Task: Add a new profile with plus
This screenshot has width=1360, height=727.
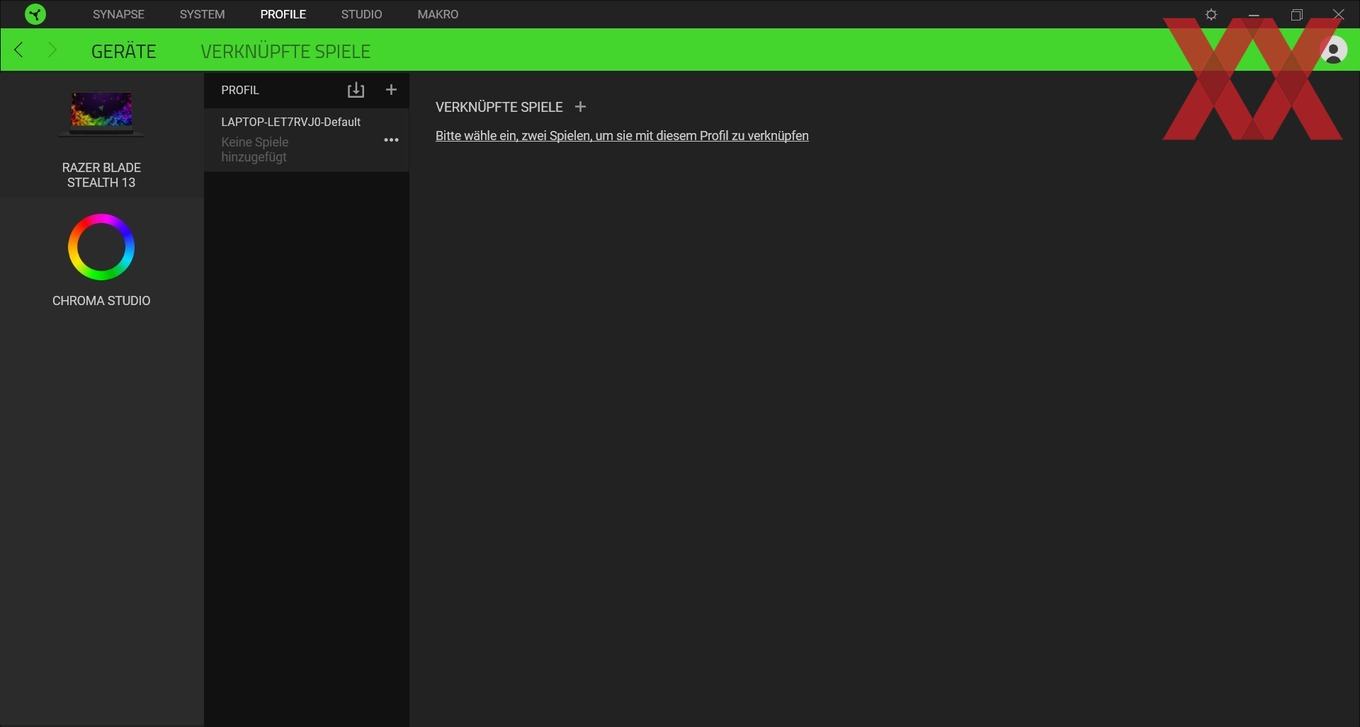Action: point(391,90)
